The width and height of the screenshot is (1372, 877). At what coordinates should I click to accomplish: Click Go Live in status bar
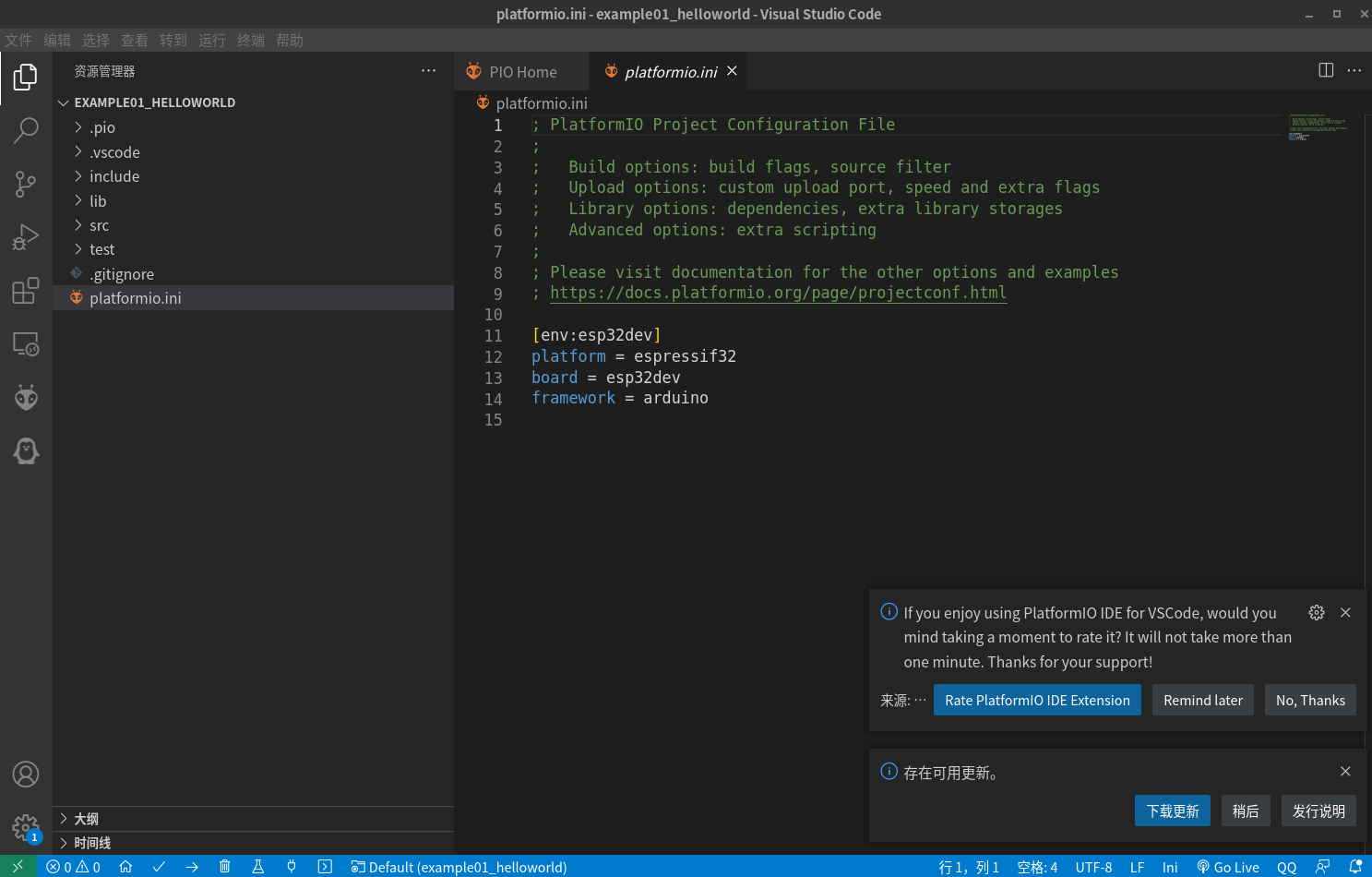pos(1227,867)
